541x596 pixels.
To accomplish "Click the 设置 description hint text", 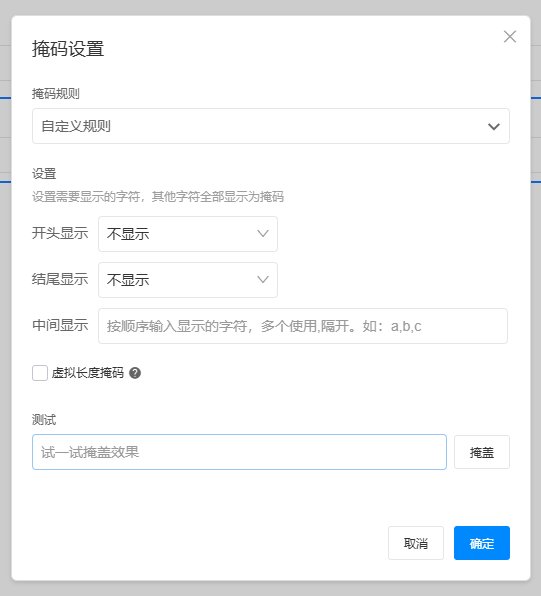I will (158, 197).
